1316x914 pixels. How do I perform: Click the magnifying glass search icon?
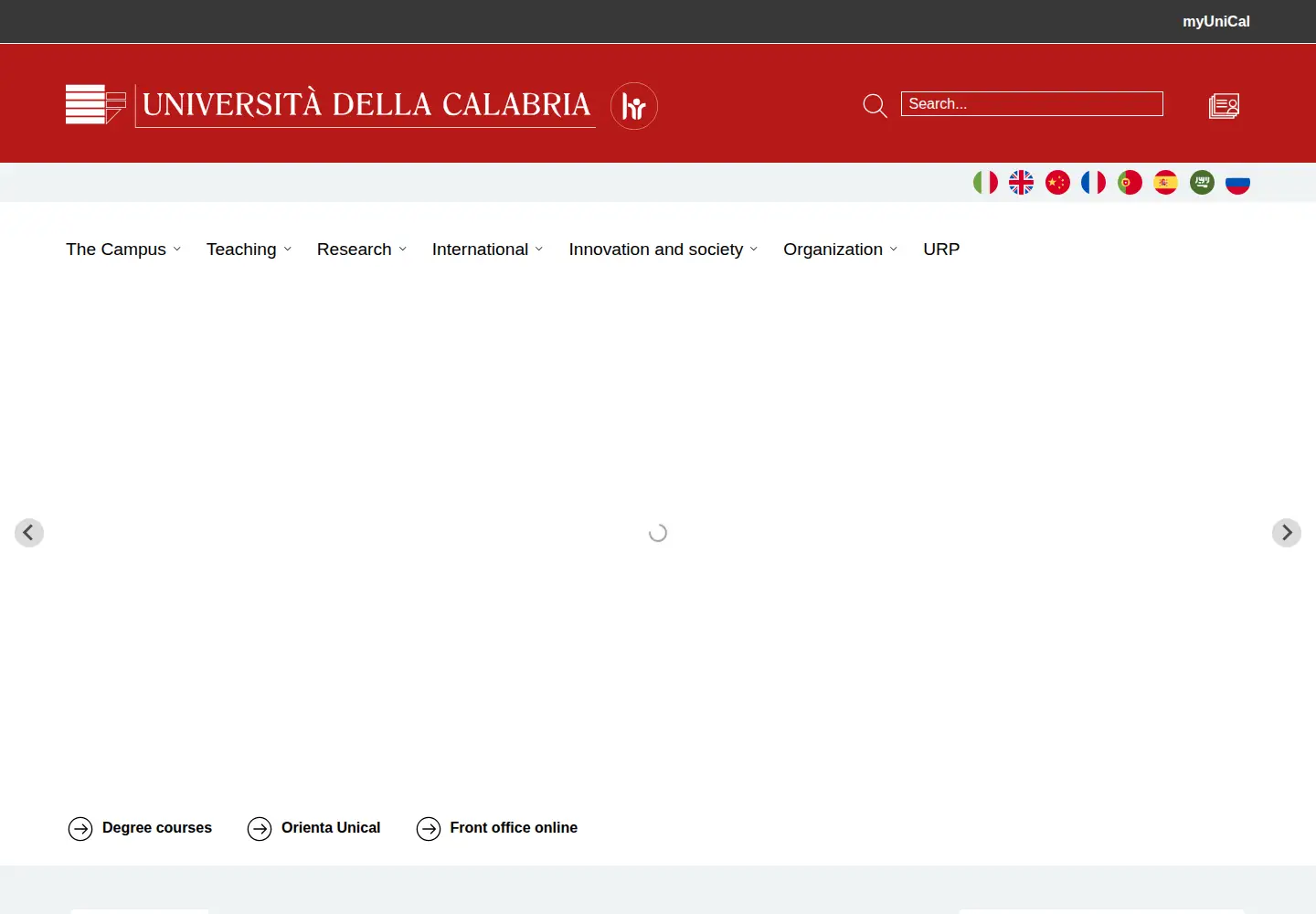pyautogui.click(x=875, y=106)
